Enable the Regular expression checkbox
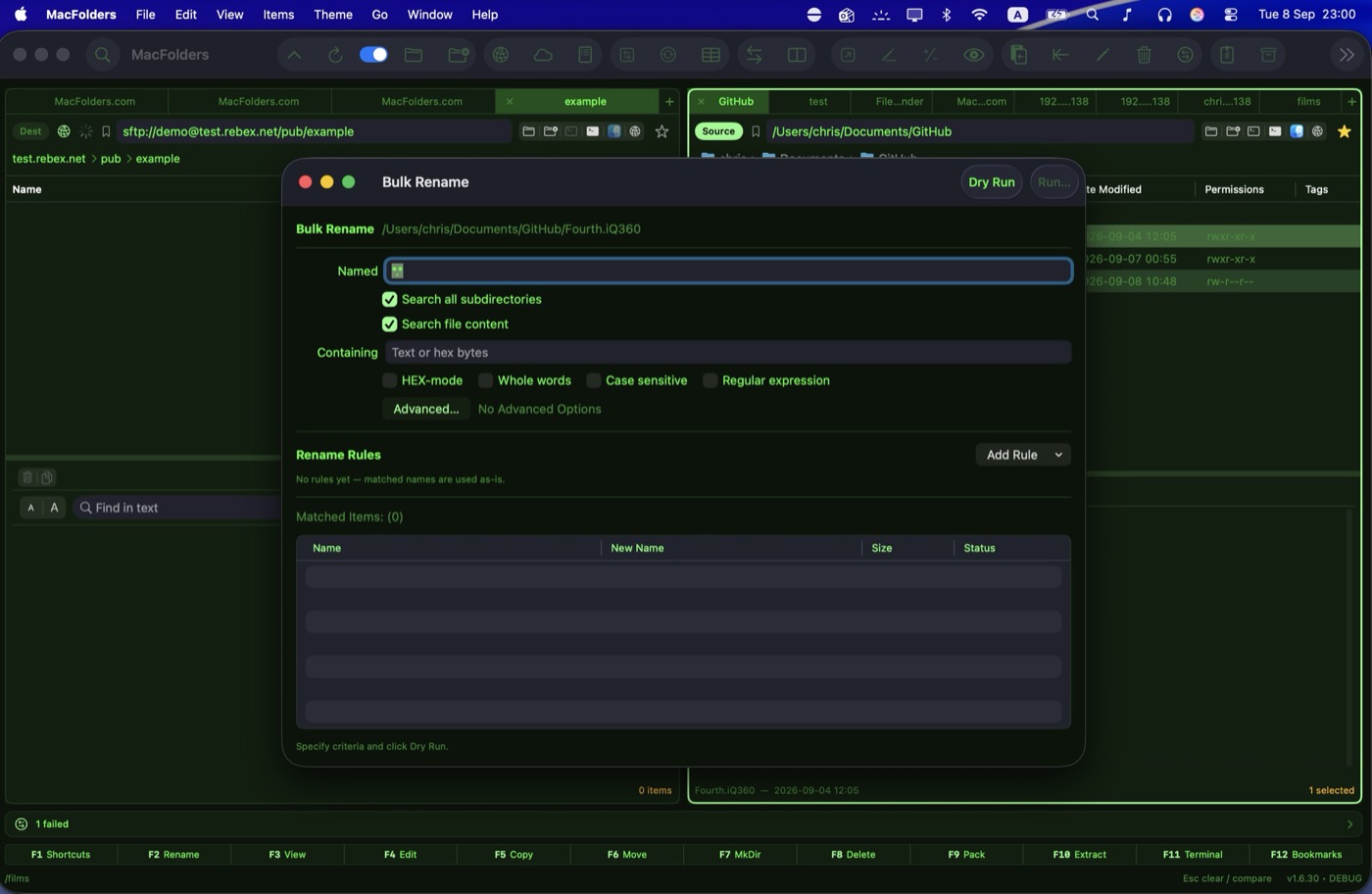This screenshot has width=1372, height=894. click(710, 380)
